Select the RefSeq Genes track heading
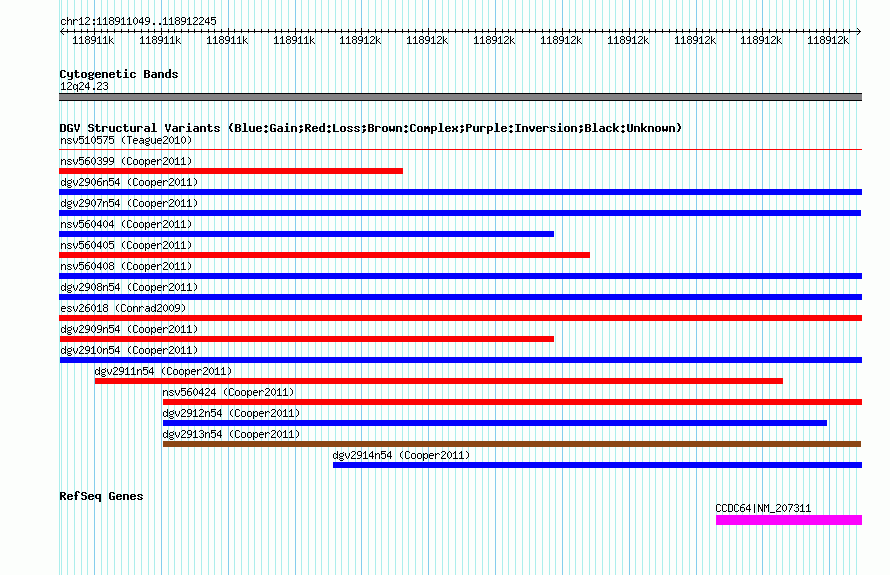This screenshot has width=890, height=575. (x=101, y=496)
